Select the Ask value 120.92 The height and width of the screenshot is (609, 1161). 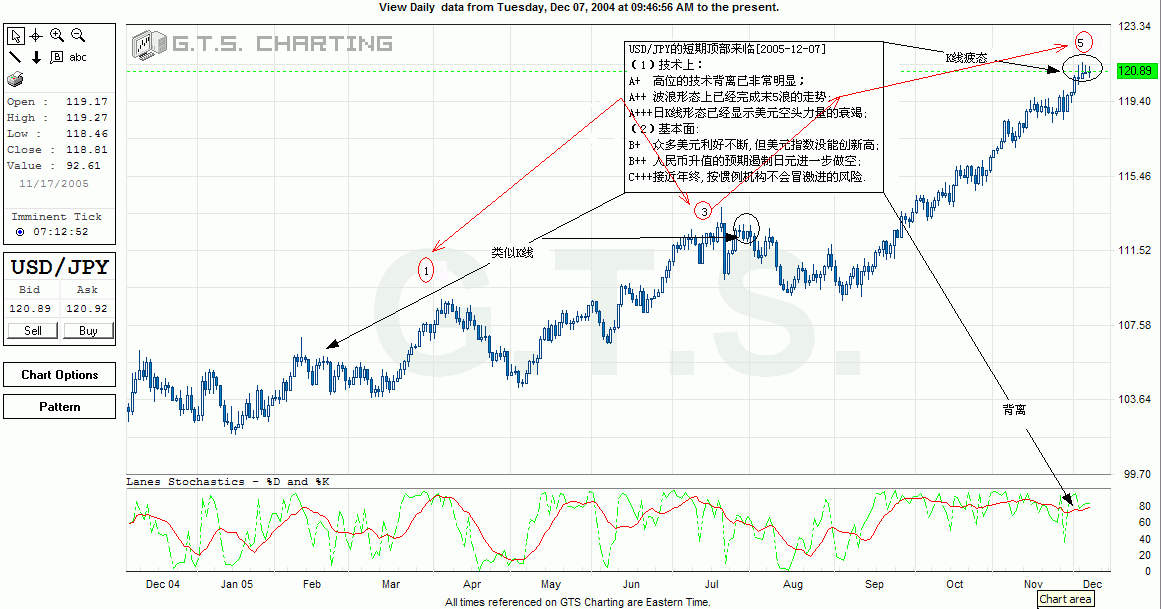pos(87,308)
